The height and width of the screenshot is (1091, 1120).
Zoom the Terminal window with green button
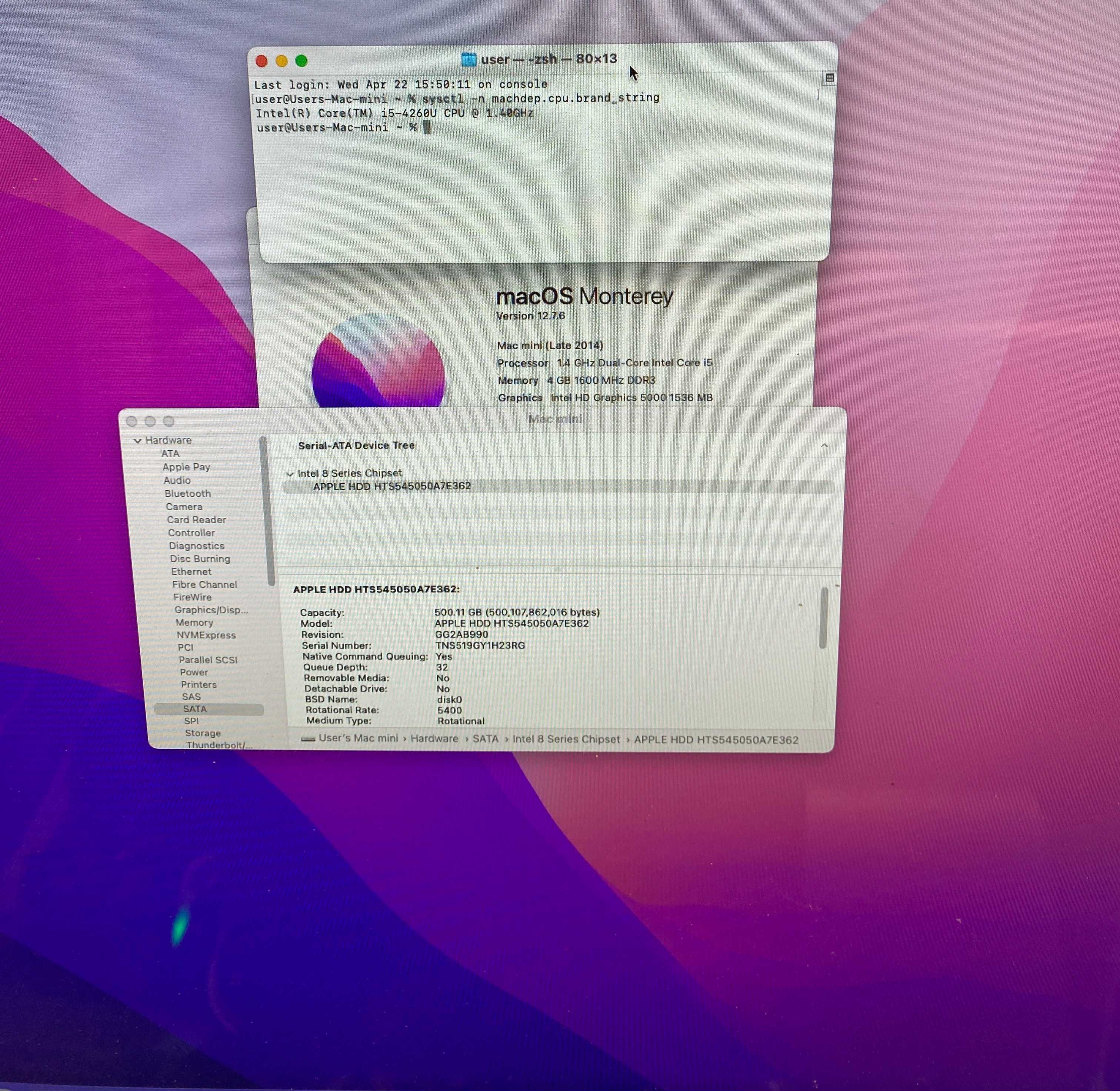[x=301, y=61]
